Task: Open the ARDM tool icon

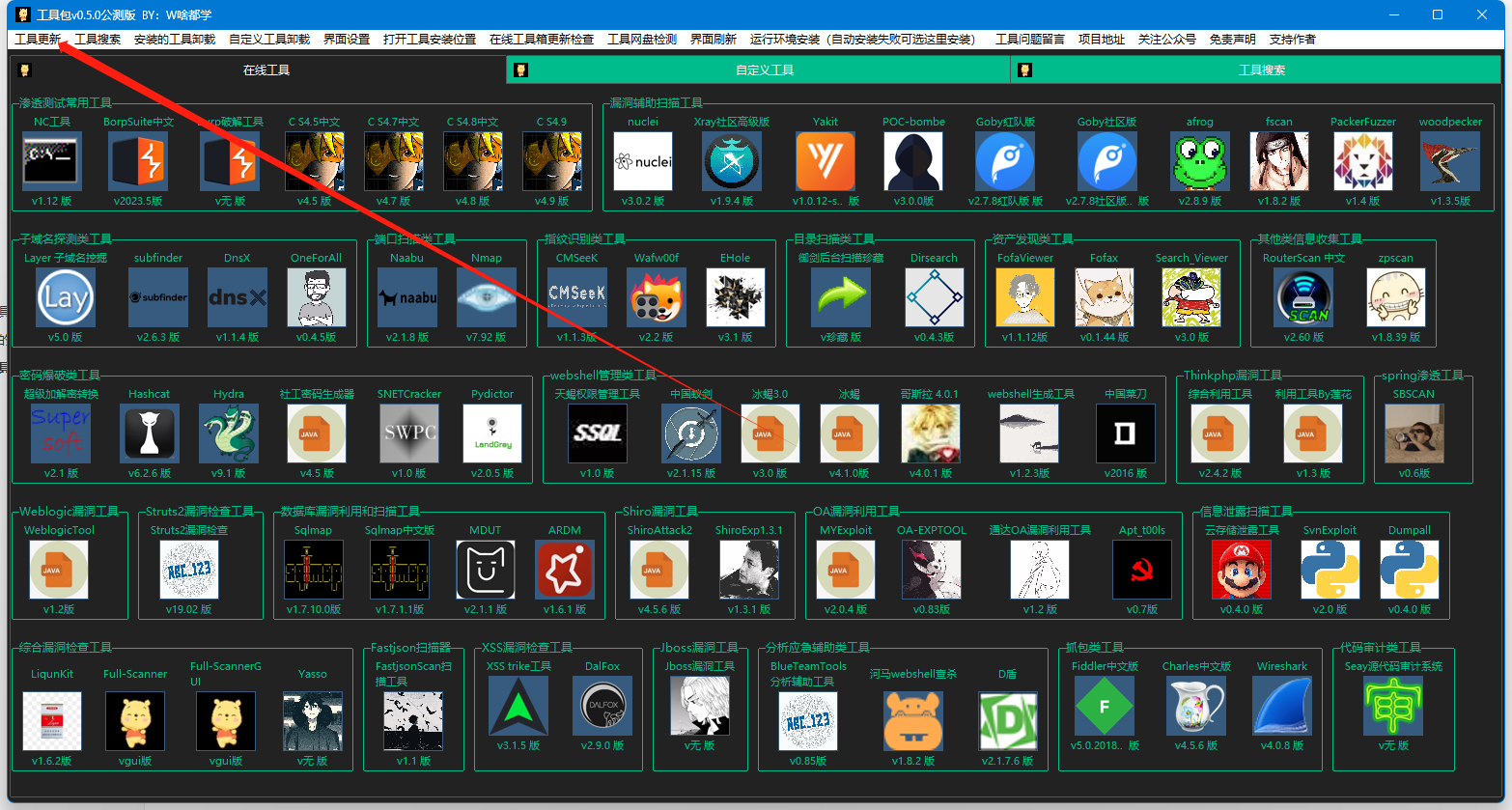Action: point(565,570)
